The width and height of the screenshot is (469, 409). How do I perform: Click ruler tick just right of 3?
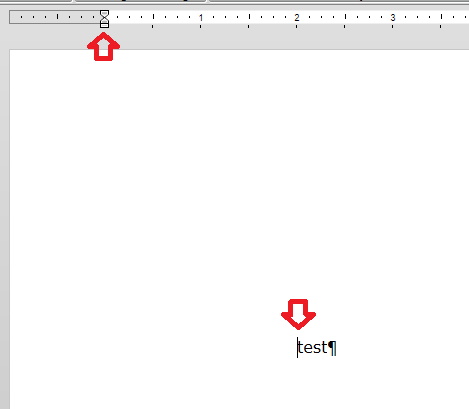[405, 17]
